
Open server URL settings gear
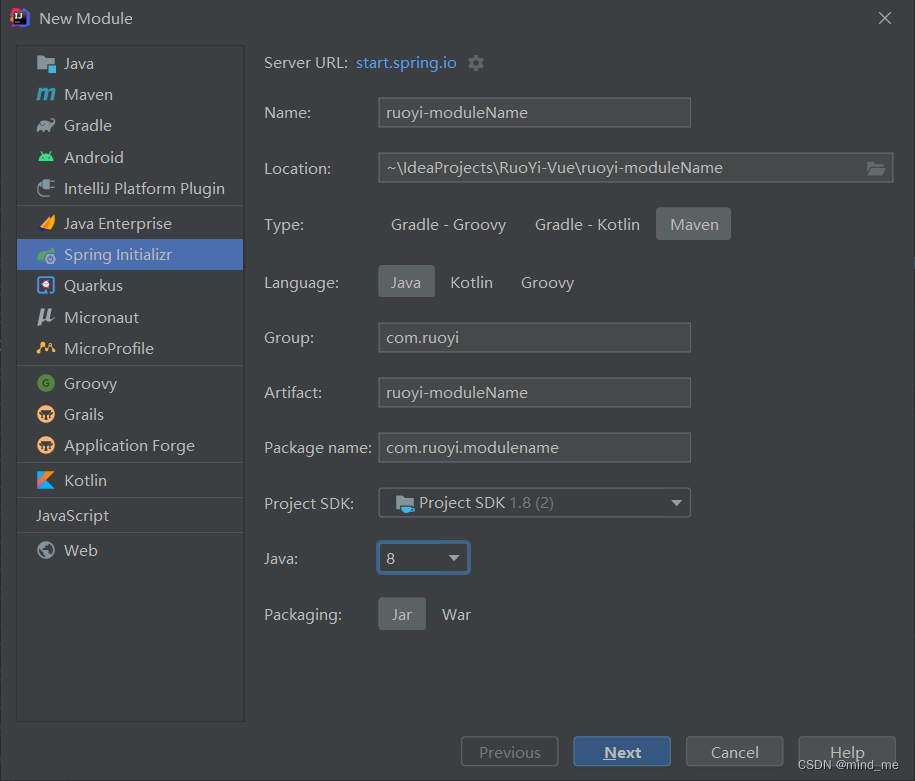click(x=476, y=63)
